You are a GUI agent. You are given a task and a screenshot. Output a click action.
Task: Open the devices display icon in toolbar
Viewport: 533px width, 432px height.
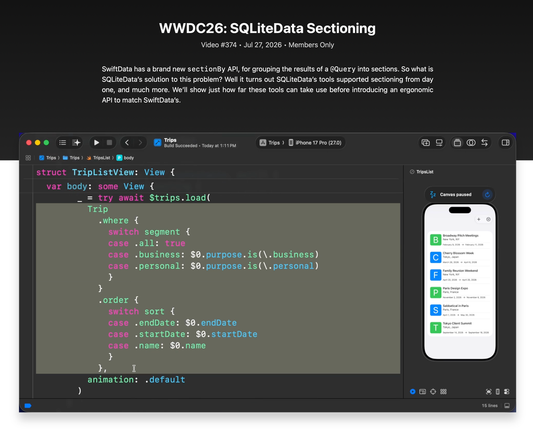(x=439, y=143)
